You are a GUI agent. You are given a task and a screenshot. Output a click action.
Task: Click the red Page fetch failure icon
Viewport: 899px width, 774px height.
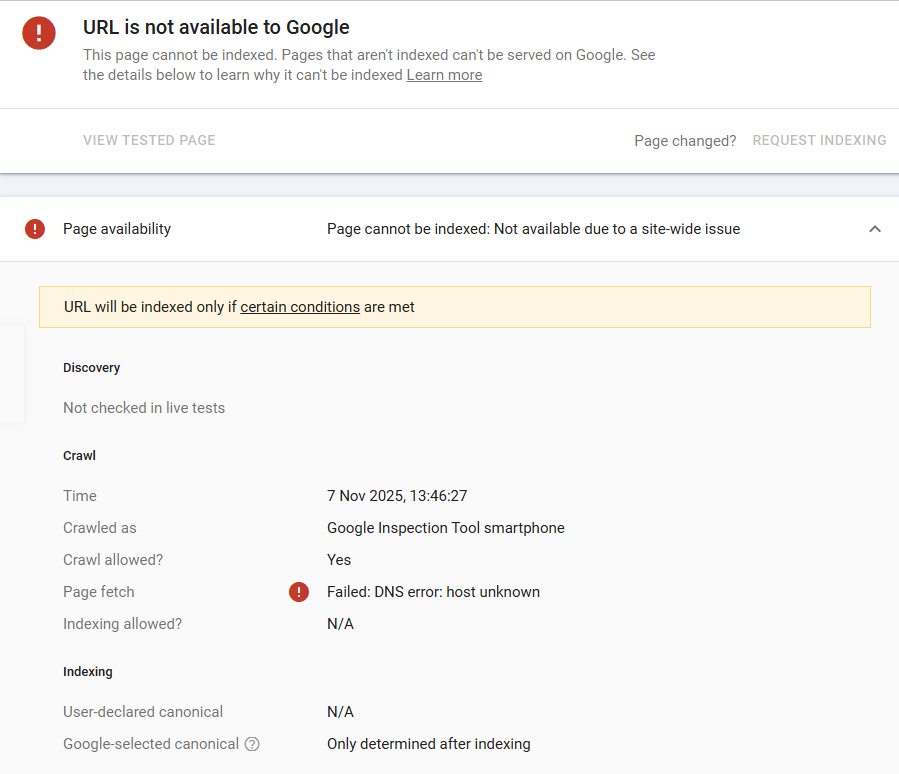pyautogui.click(x=299, y=592)
